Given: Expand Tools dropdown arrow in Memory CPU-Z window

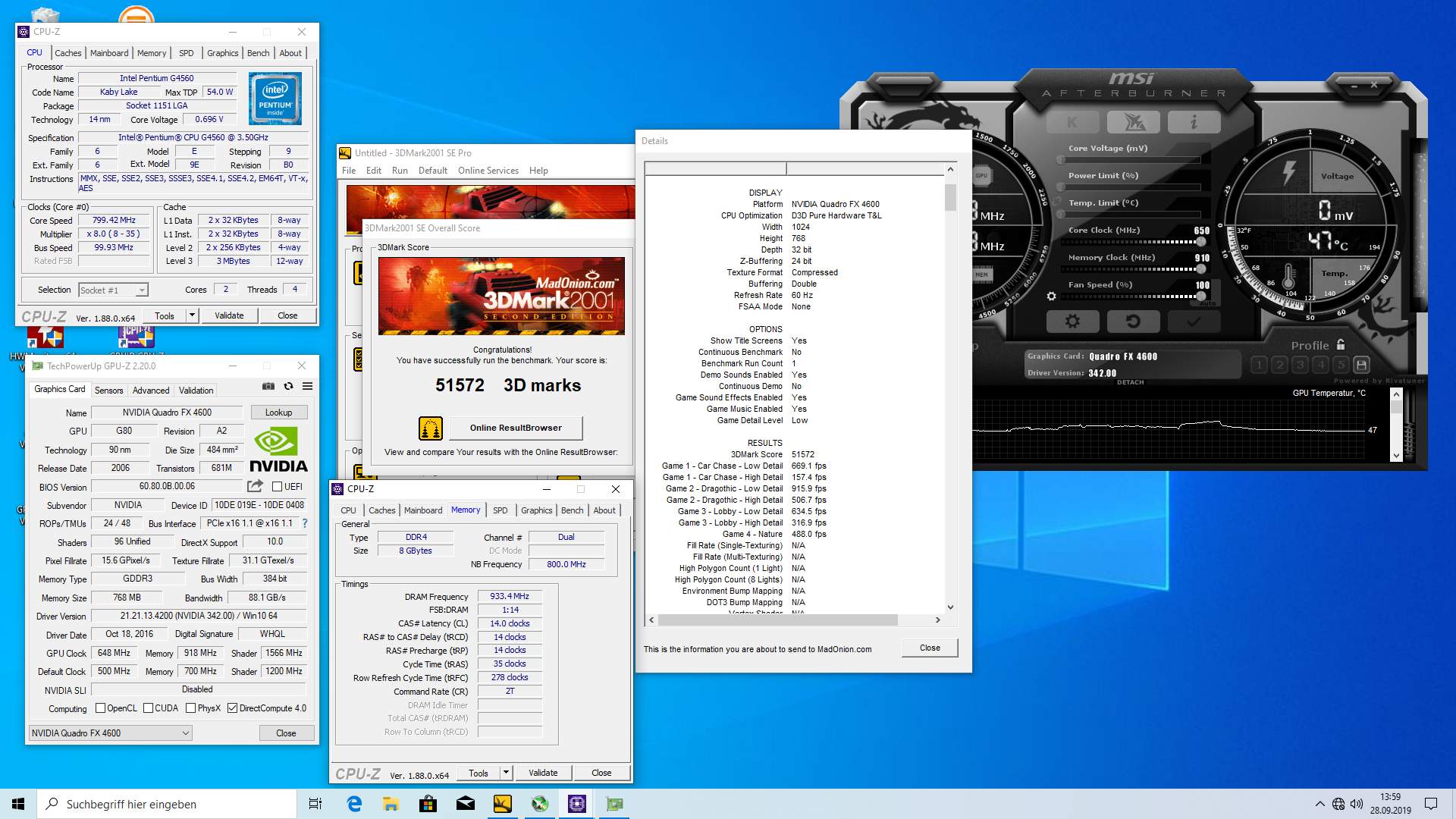Looking at the screenshot, I should (x=506, y=773).
